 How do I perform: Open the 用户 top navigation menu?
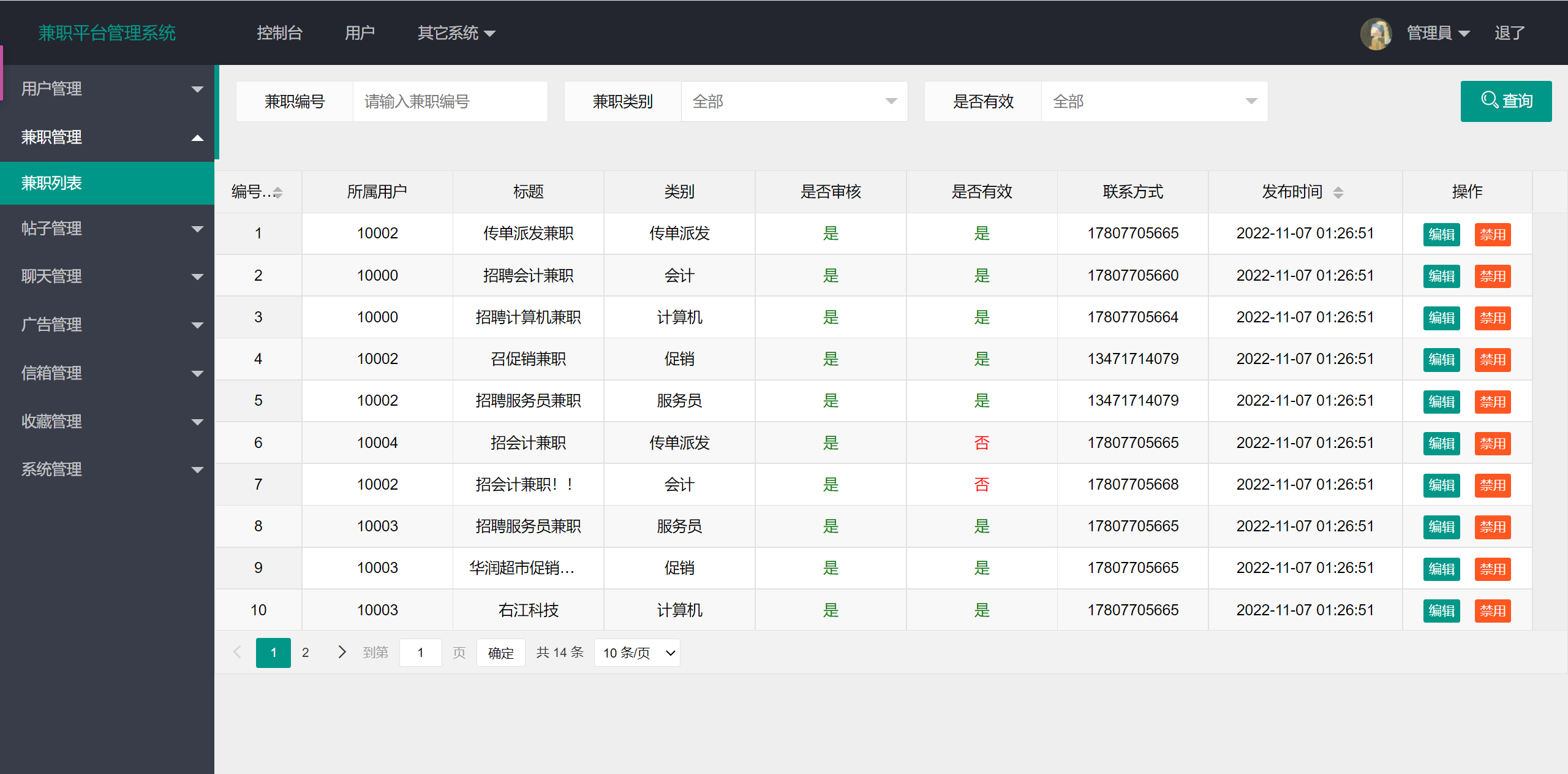[360, 34]
